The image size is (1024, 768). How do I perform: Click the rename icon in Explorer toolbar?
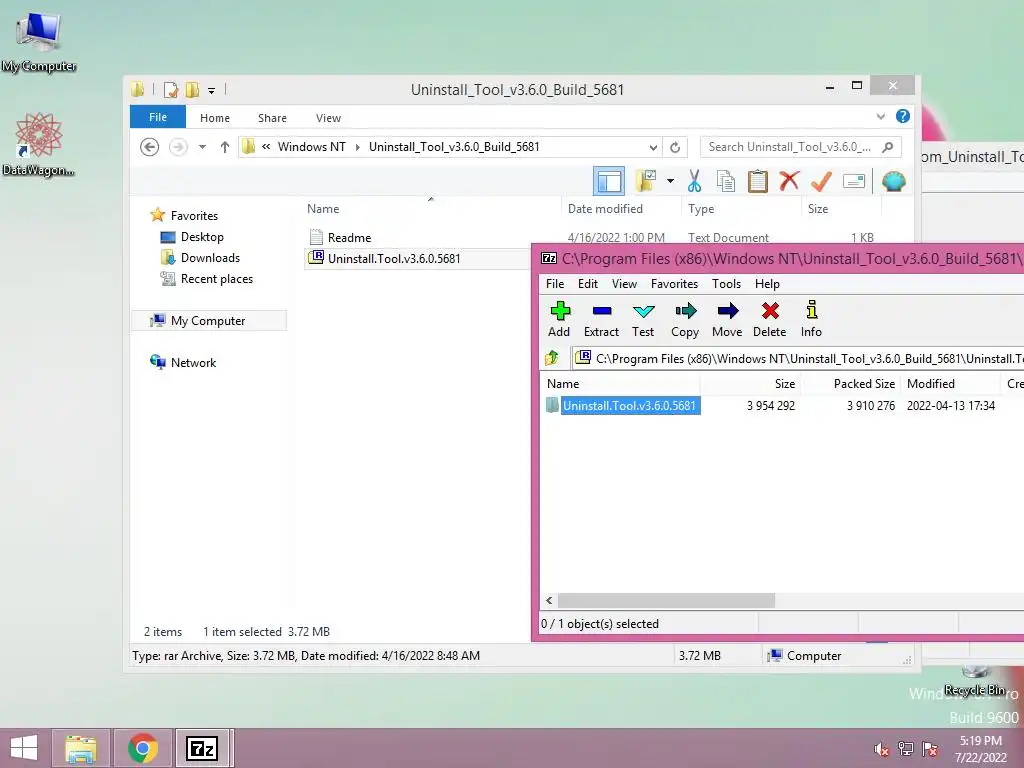pyautogui.click(x=854, y=181)
